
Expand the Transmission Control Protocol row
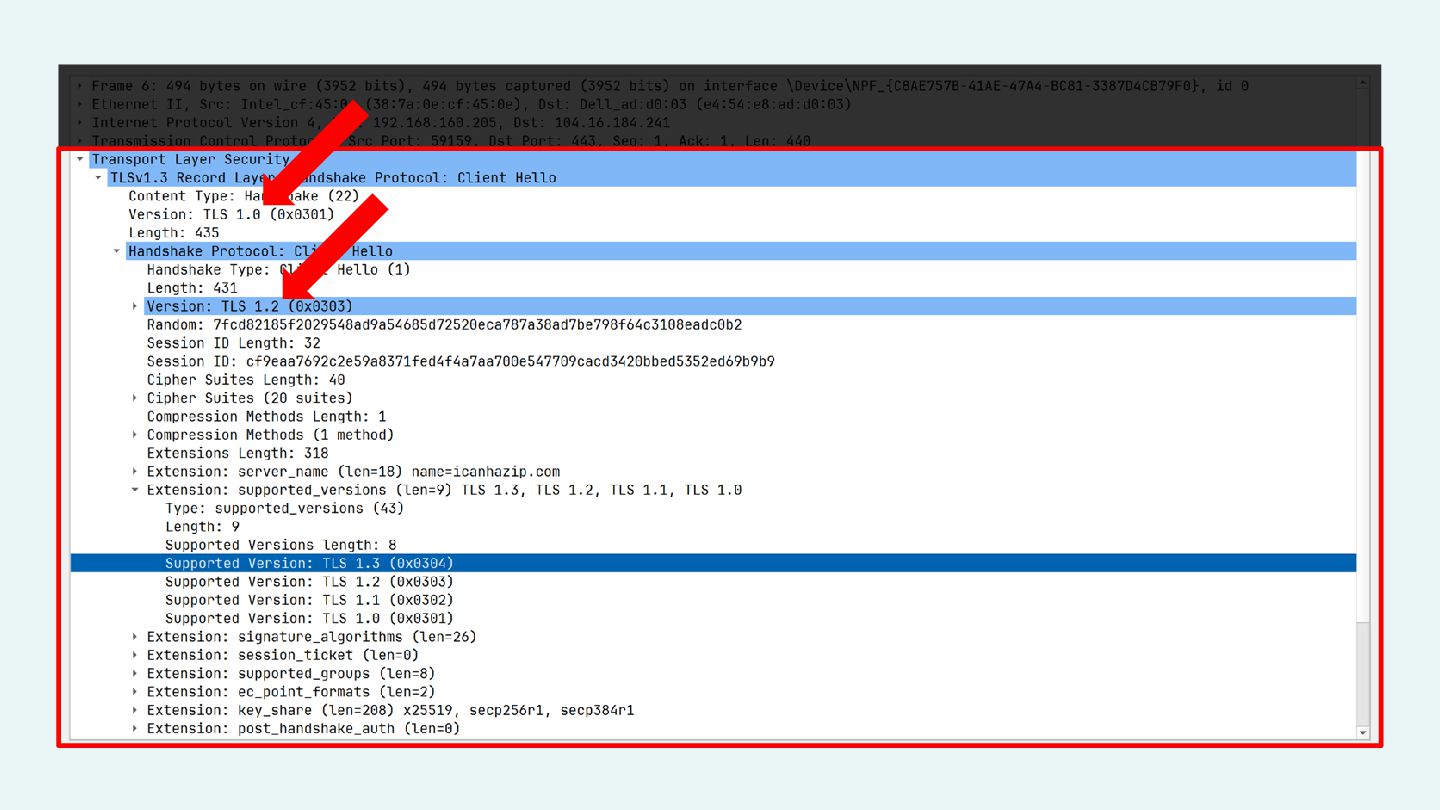click(80, 141)
